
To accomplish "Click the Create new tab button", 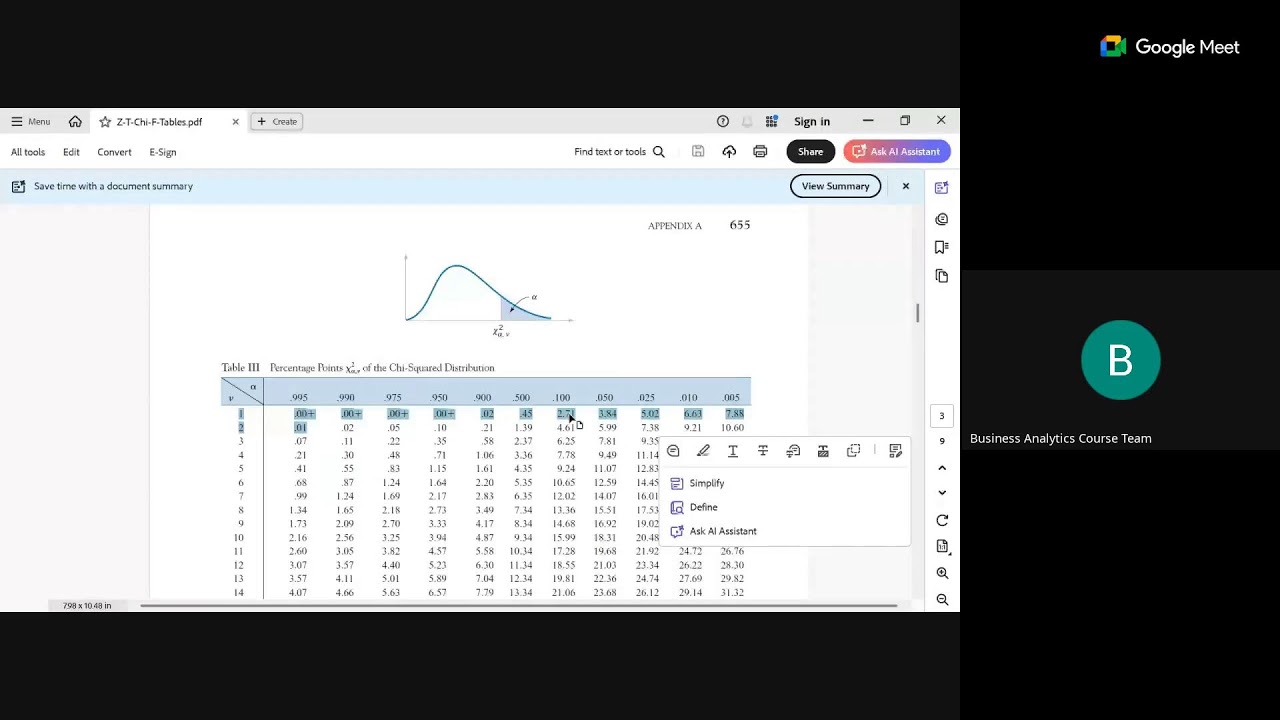I will pyautogui.click(x=277, y=122).
